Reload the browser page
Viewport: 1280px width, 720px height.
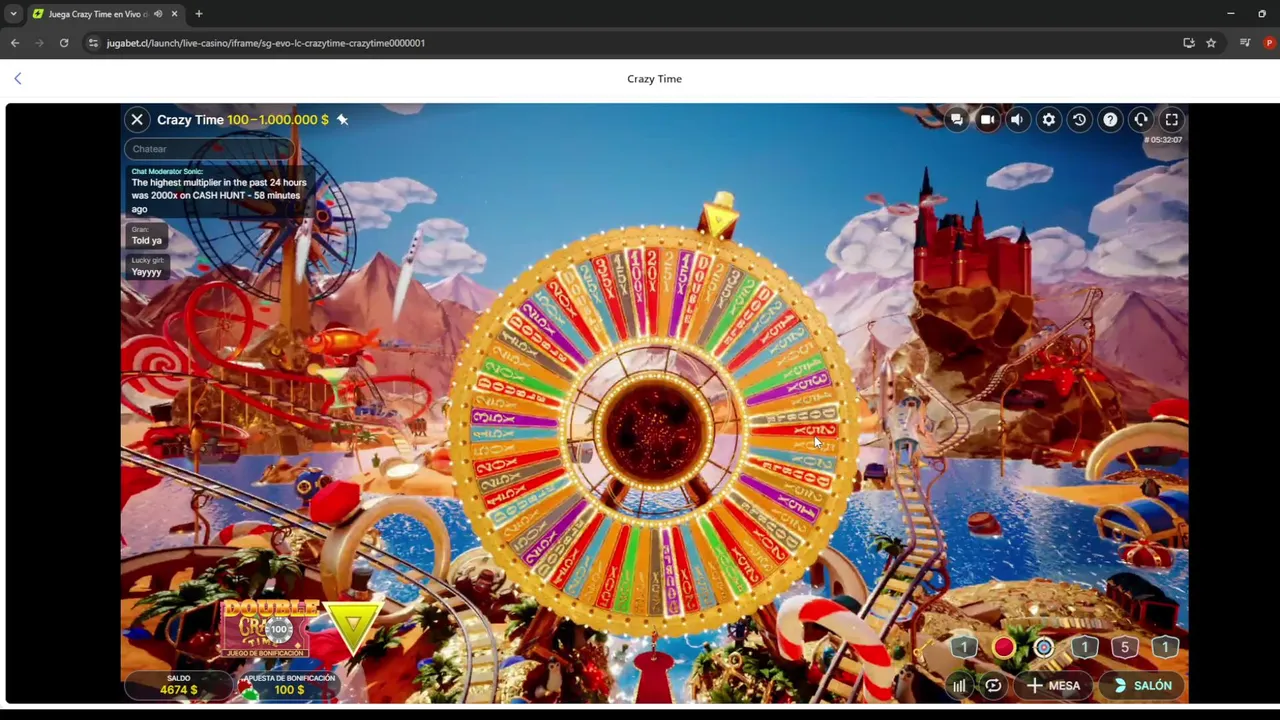64,43
